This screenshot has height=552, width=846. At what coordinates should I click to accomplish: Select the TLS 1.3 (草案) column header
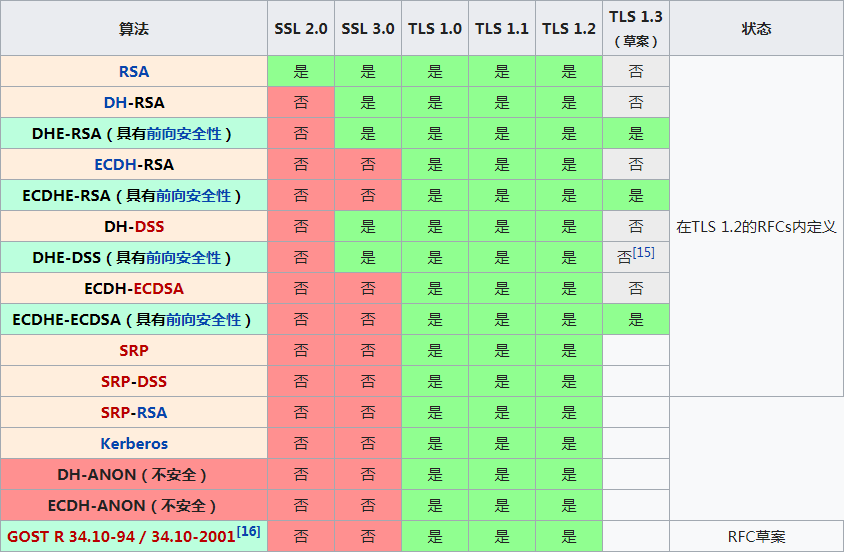tap(636, 28)
